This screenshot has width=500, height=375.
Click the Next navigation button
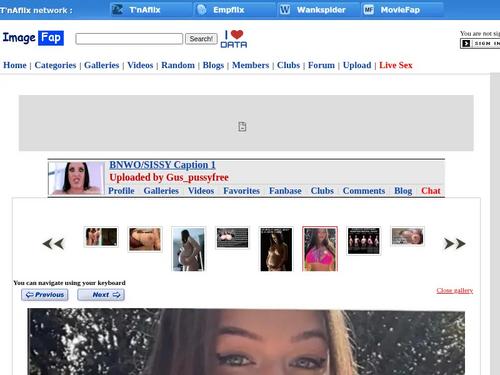pos(101,295)
